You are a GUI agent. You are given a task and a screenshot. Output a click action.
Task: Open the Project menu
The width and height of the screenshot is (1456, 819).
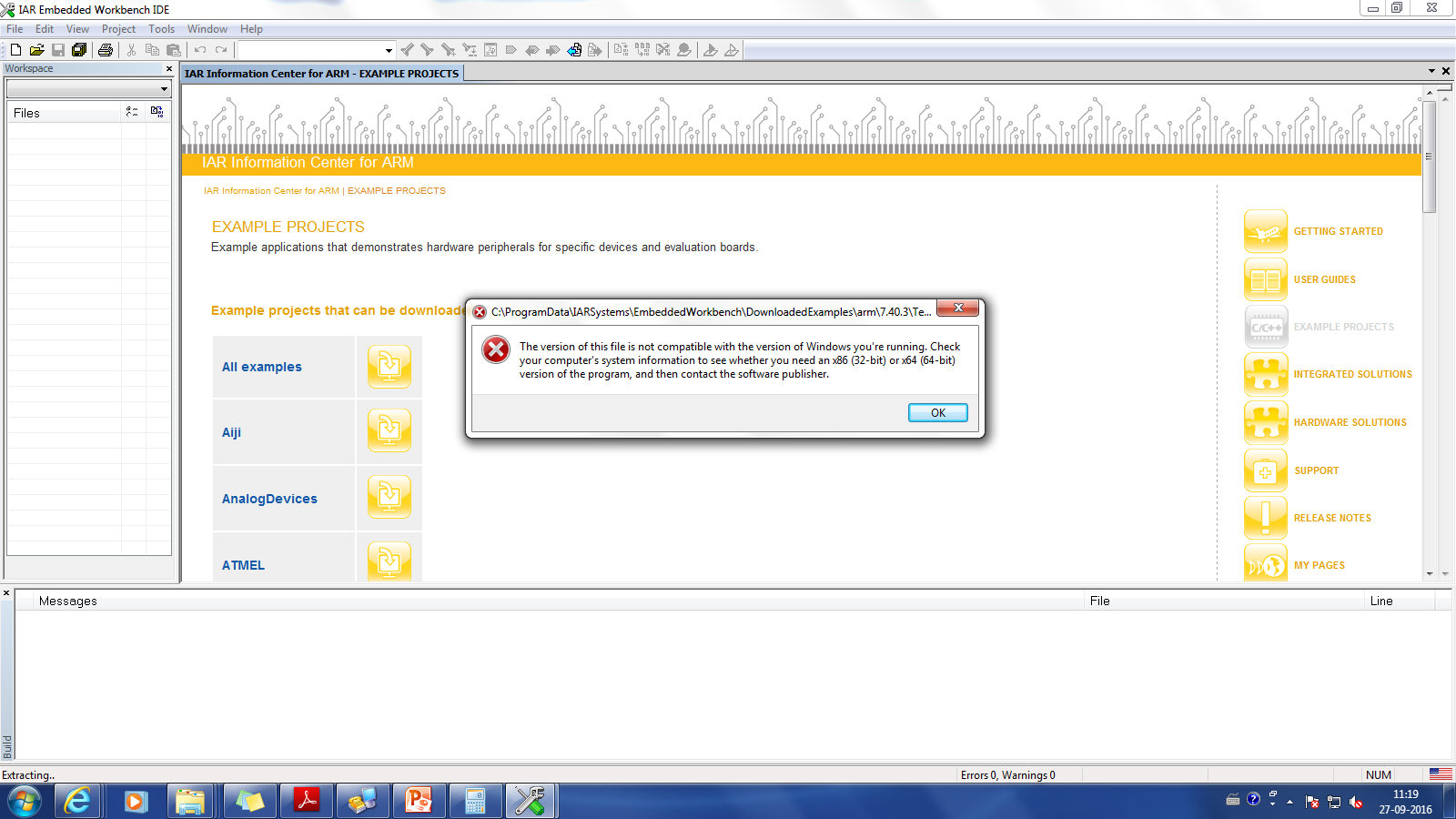[118, 28]
